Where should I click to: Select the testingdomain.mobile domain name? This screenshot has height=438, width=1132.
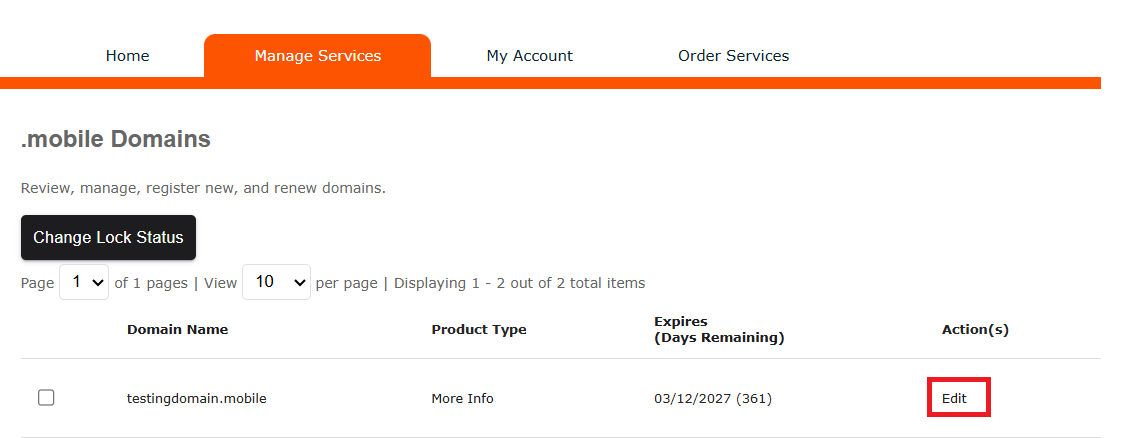196,398
